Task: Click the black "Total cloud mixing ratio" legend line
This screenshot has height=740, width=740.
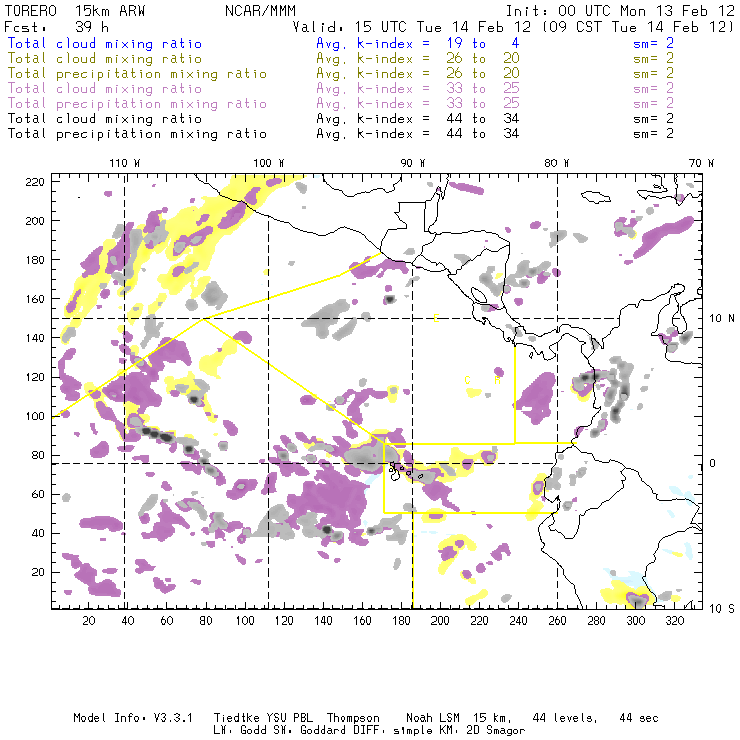Action: (105, 119)
